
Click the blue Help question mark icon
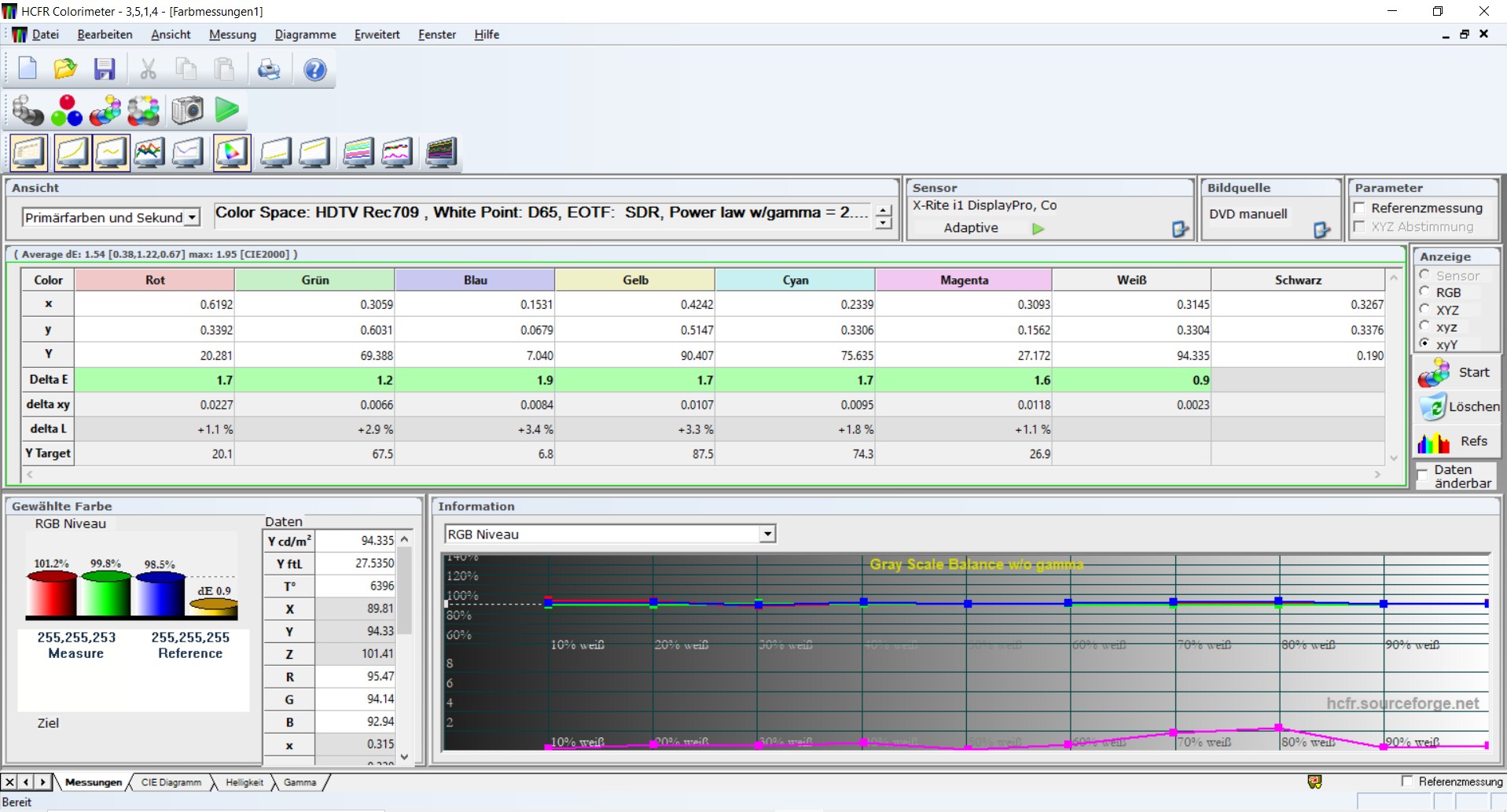315,69
